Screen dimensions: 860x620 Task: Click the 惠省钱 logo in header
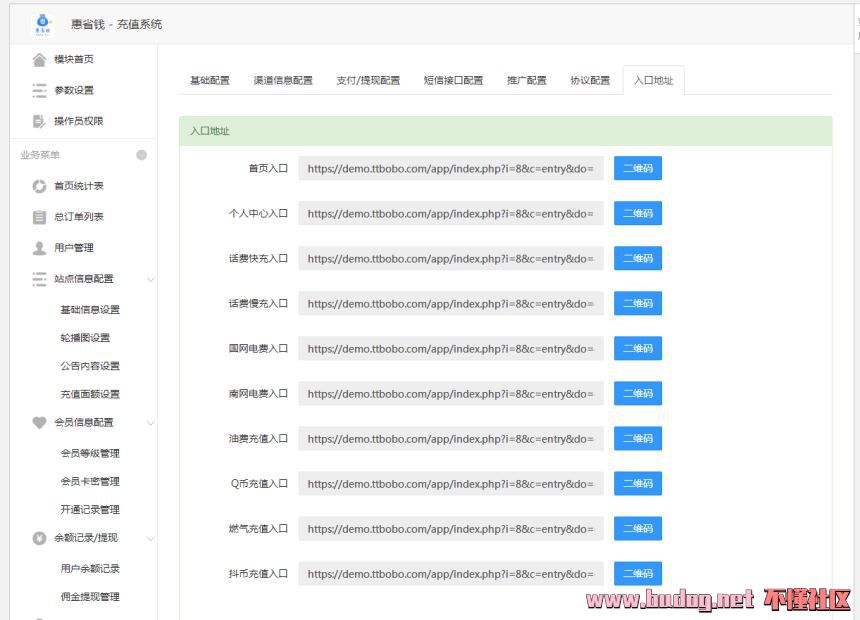click(43, 23)
